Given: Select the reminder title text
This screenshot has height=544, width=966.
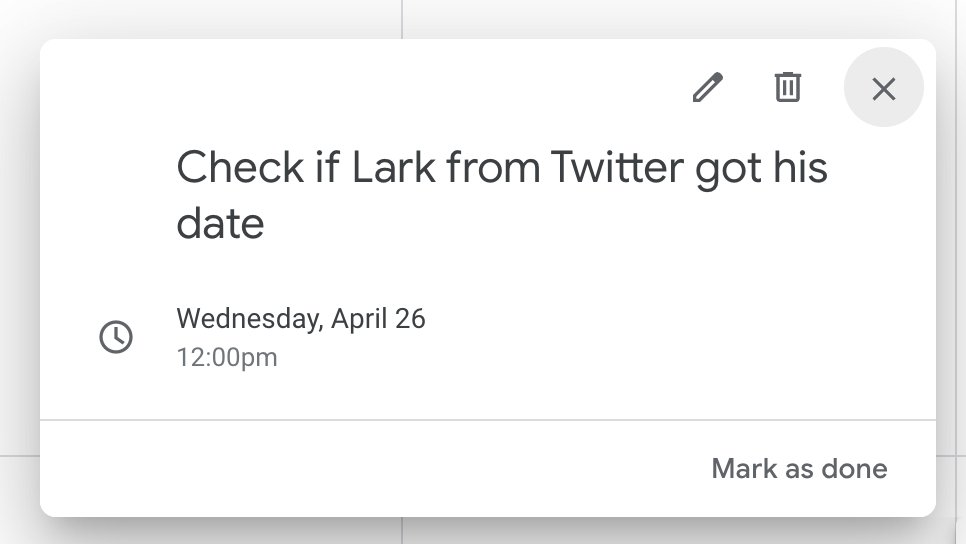Looking at the screenshot, I should click(501, 195).
